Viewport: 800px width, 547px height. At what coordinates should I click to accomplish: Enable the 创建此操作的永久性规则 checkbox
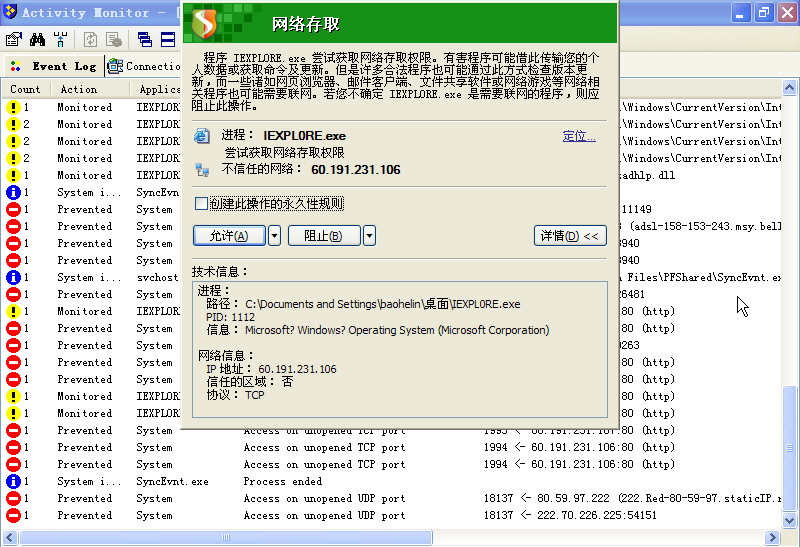coord(201,204)
